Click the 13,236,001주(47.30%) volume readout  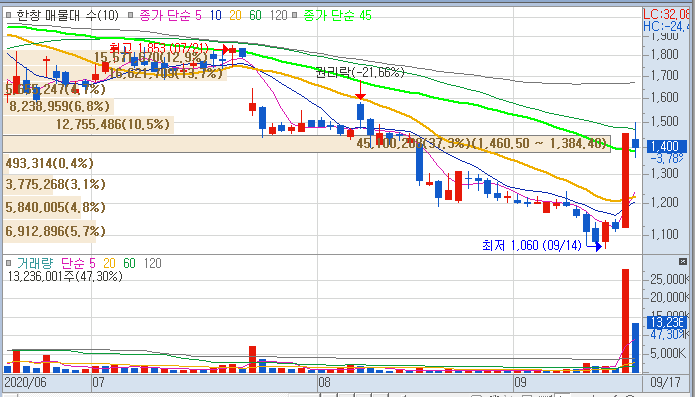tap(65, 276)
